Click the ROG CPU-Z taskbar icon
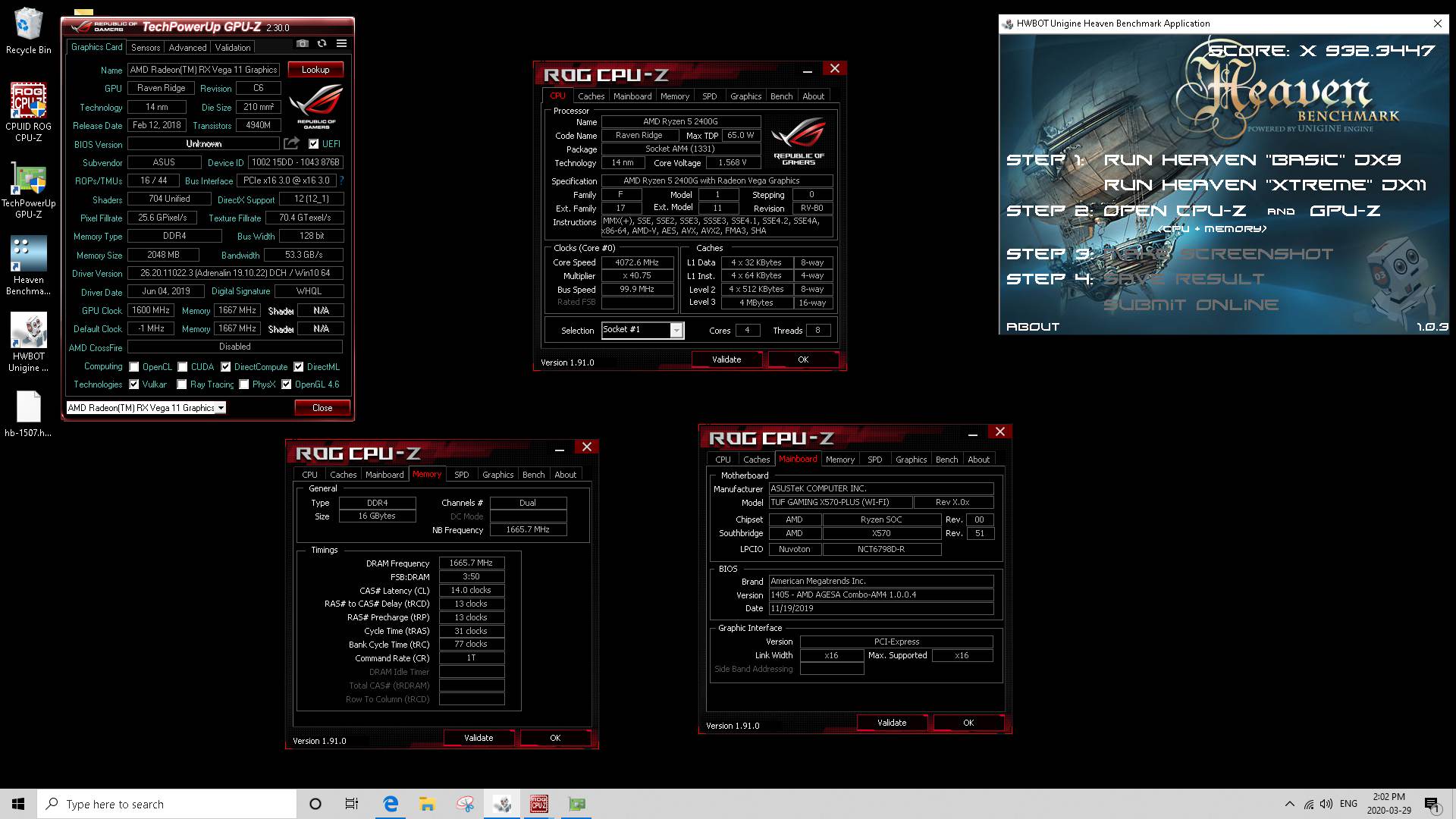The width and height of the screenshot is (1456, 819). 539,804
